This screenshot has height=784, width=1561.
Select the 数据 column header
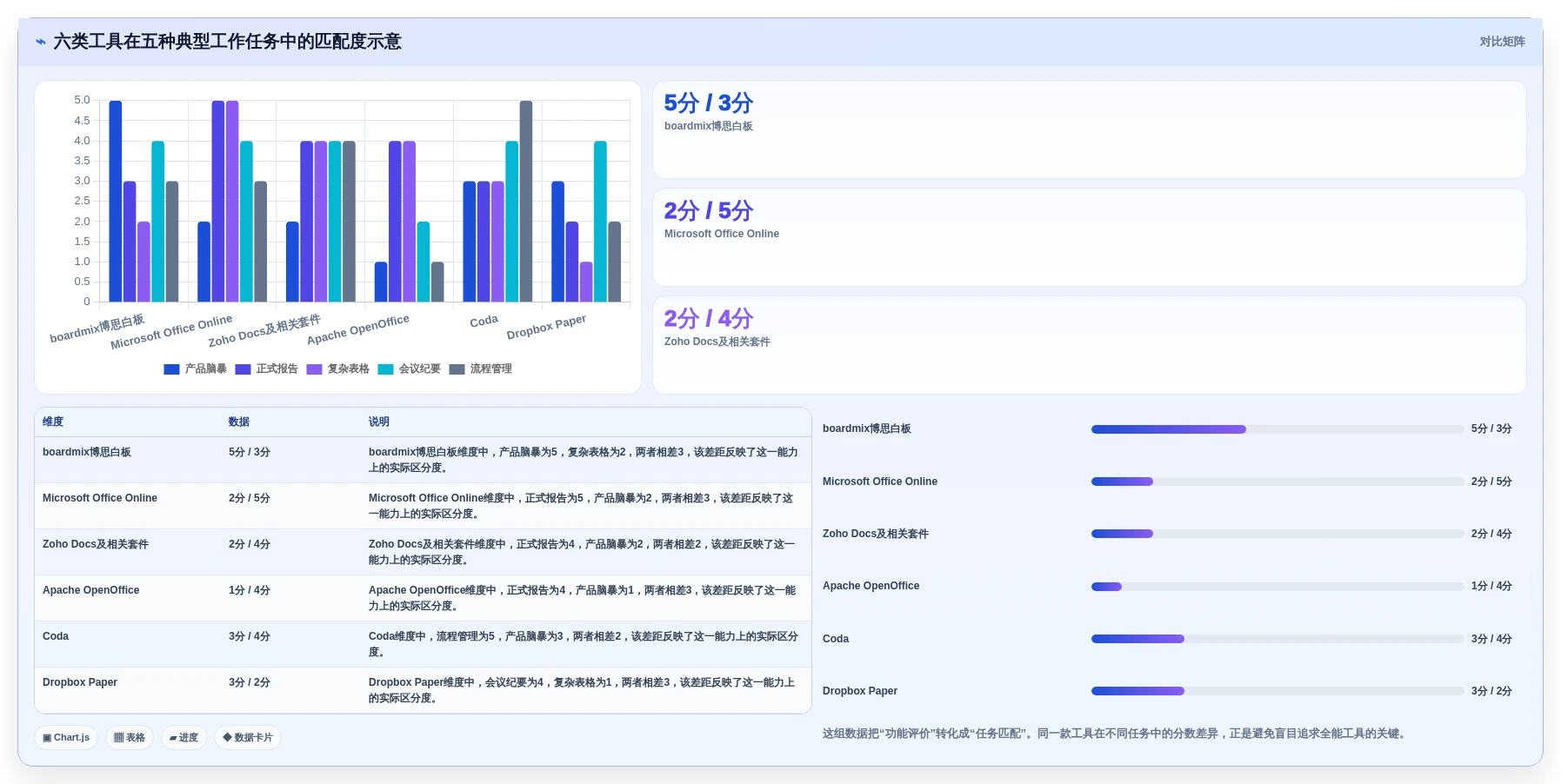(239, 422)
